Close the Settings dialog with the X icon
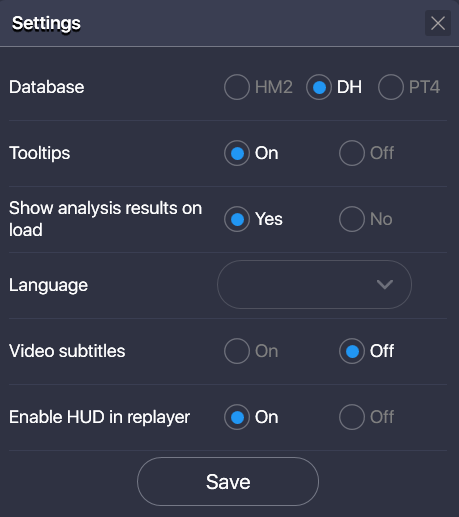This screenshot has width=459, height=517. click(x=438, y=23)
